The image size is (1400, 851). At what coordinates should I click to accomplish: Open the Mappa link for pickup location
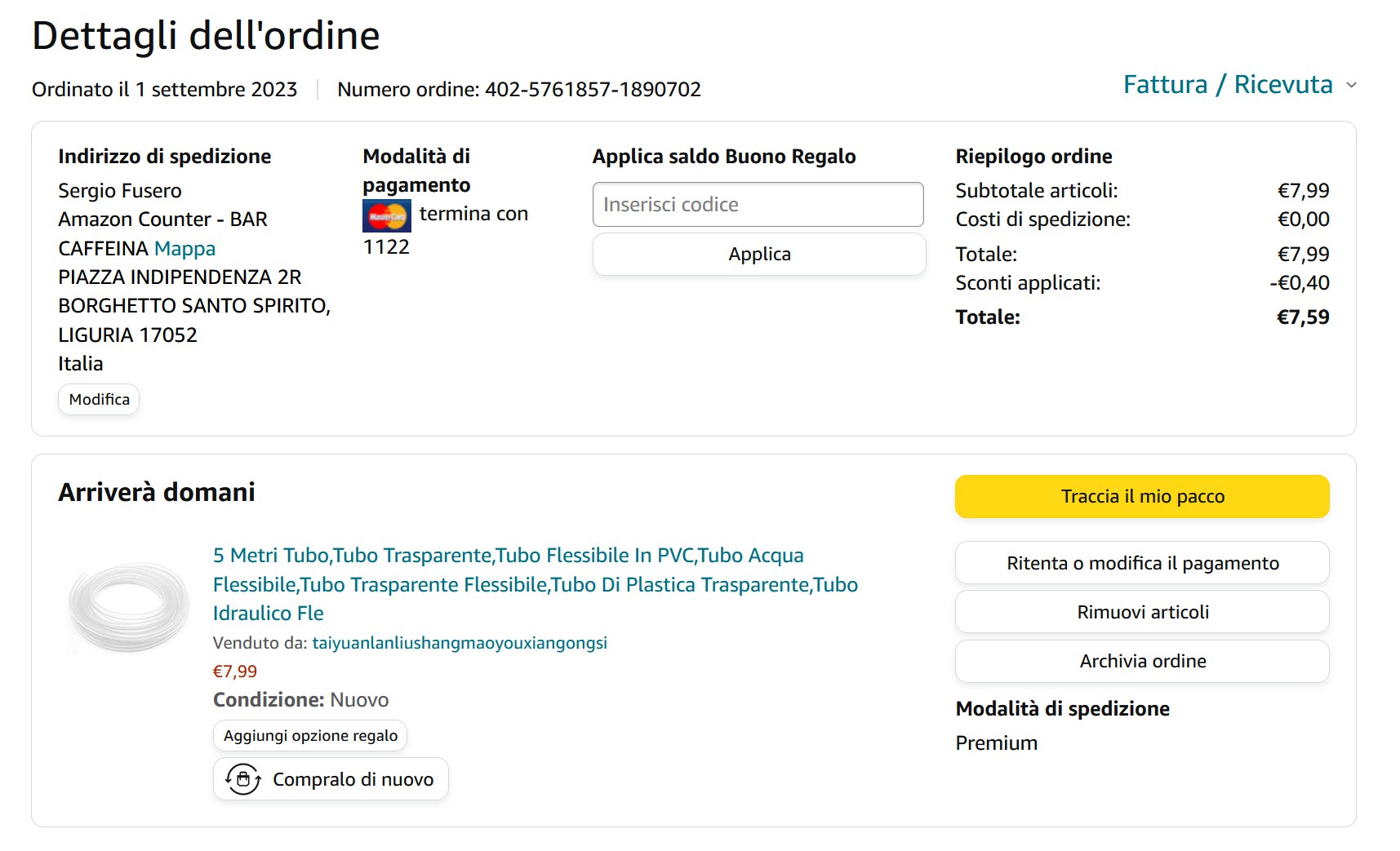point(184,248)
